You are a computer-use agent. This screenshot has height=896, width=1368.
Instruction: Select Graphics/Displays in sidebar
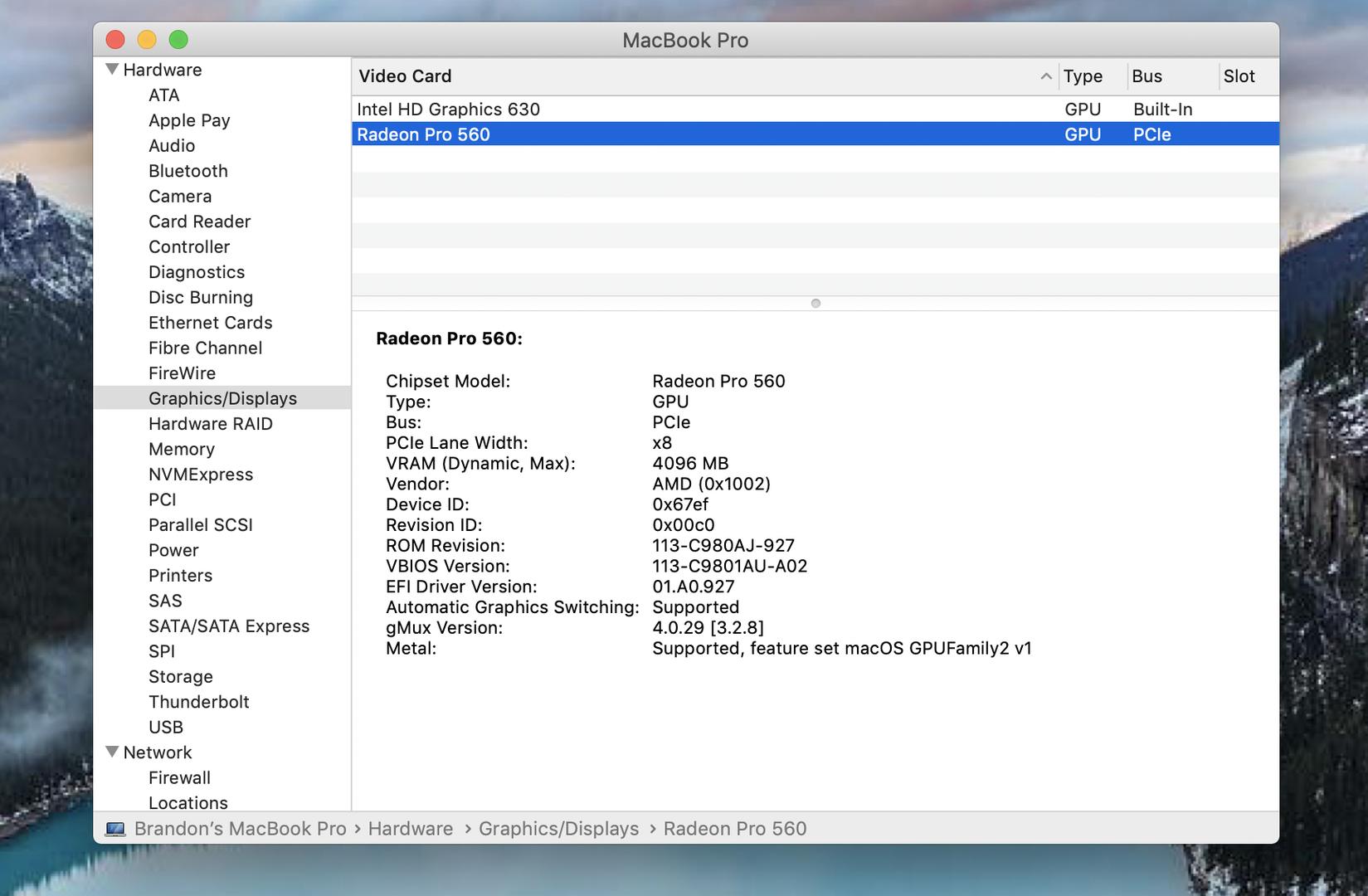pyautogui.click(x=222, y=398)
